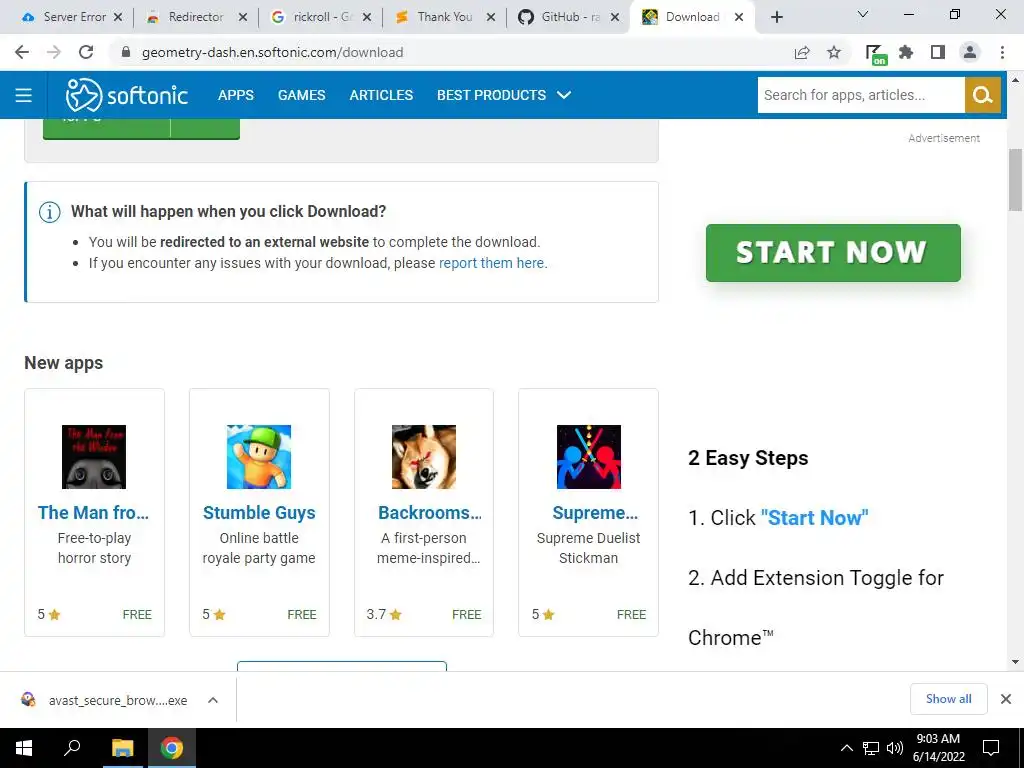Click the Chrome taskbar icon
The width and height of the screenshot is (1024, 768).
(172, 748)
